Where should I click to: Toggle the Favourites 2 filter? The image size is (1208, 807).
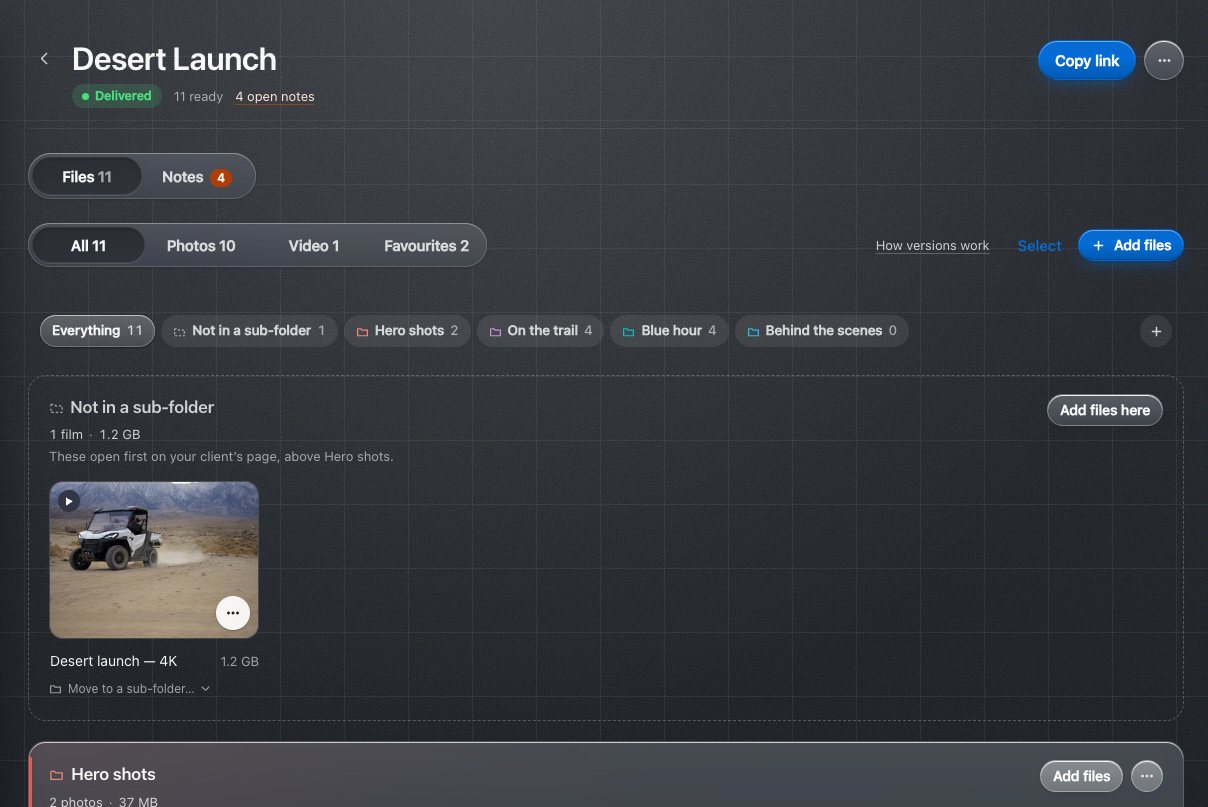point(426,246)
